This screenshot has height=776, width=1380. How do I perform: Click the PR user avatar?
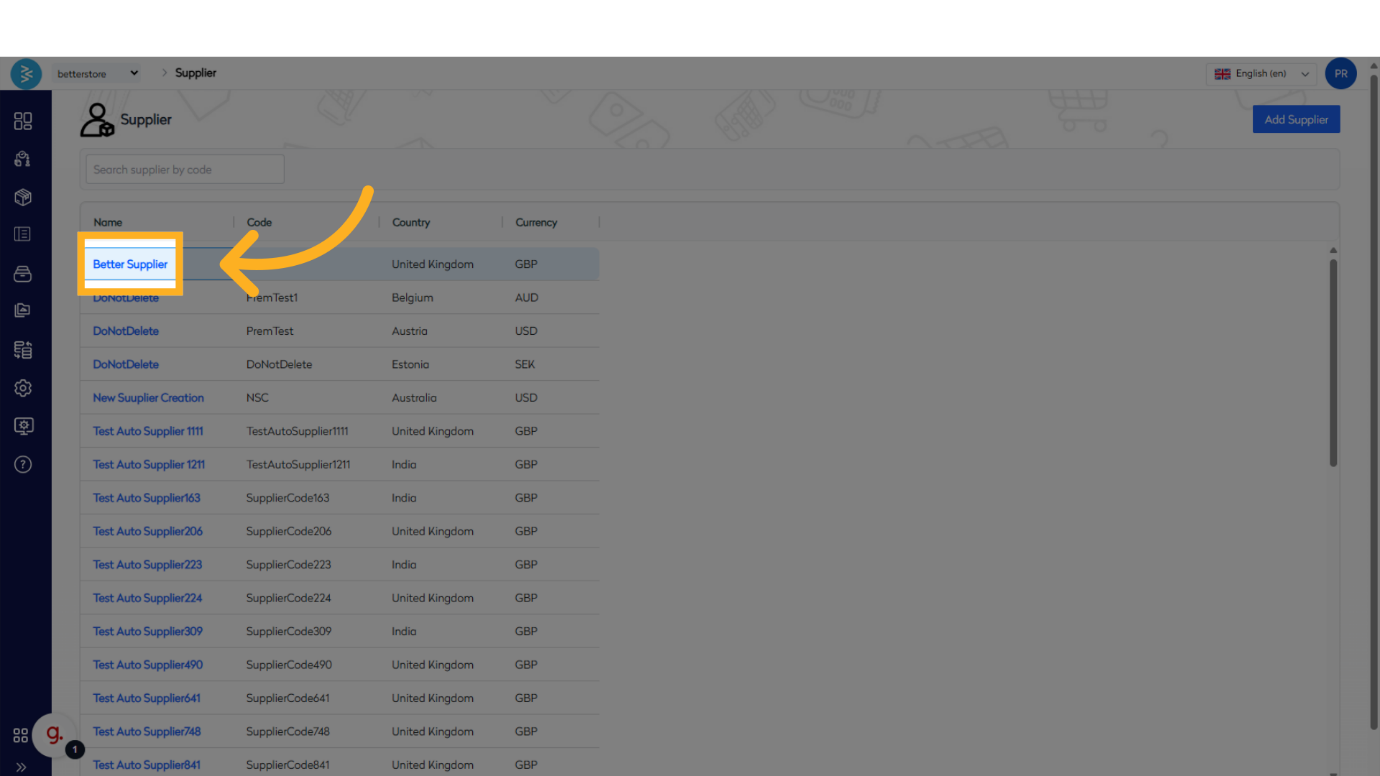(x=1340, y=74)
